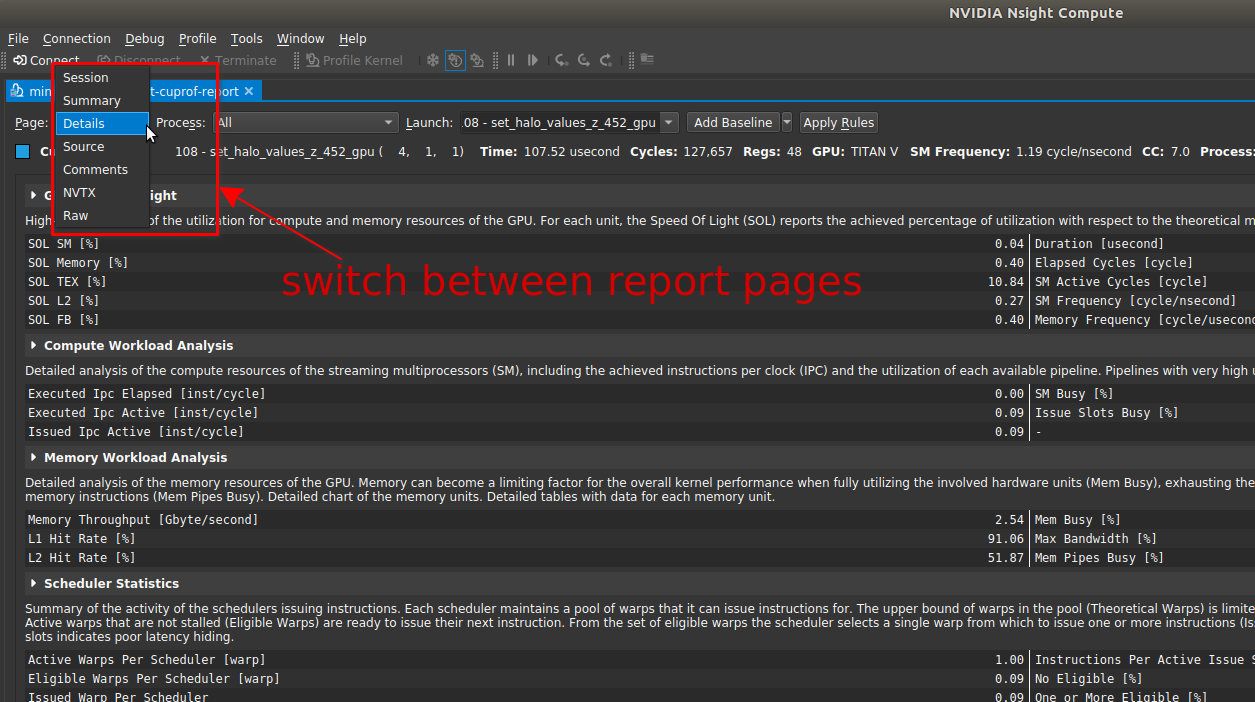The height and width of the screenshot is (702, 1255).
Task: Click the resume play icon beside pause
Action: click(533, 61)
